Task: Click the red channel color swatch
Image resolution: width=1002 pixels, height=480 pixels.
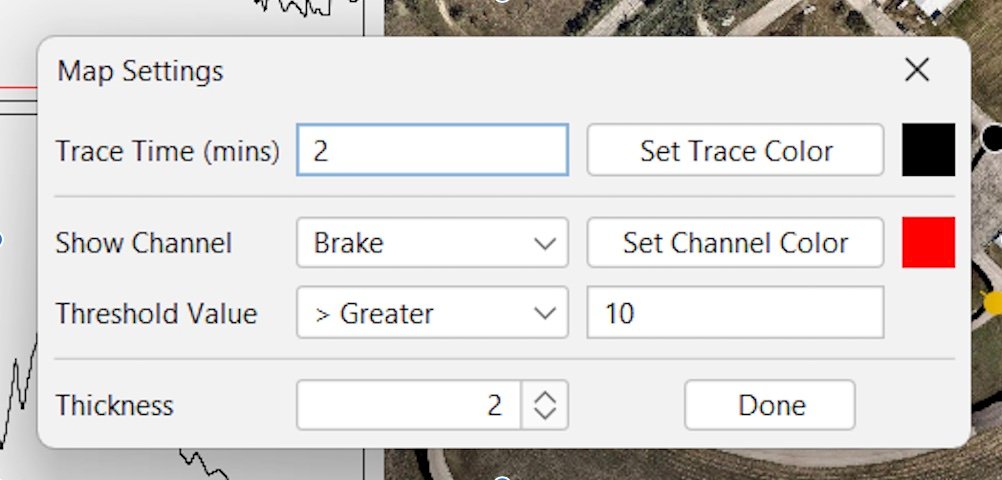Action: click(x=928, y=243)
